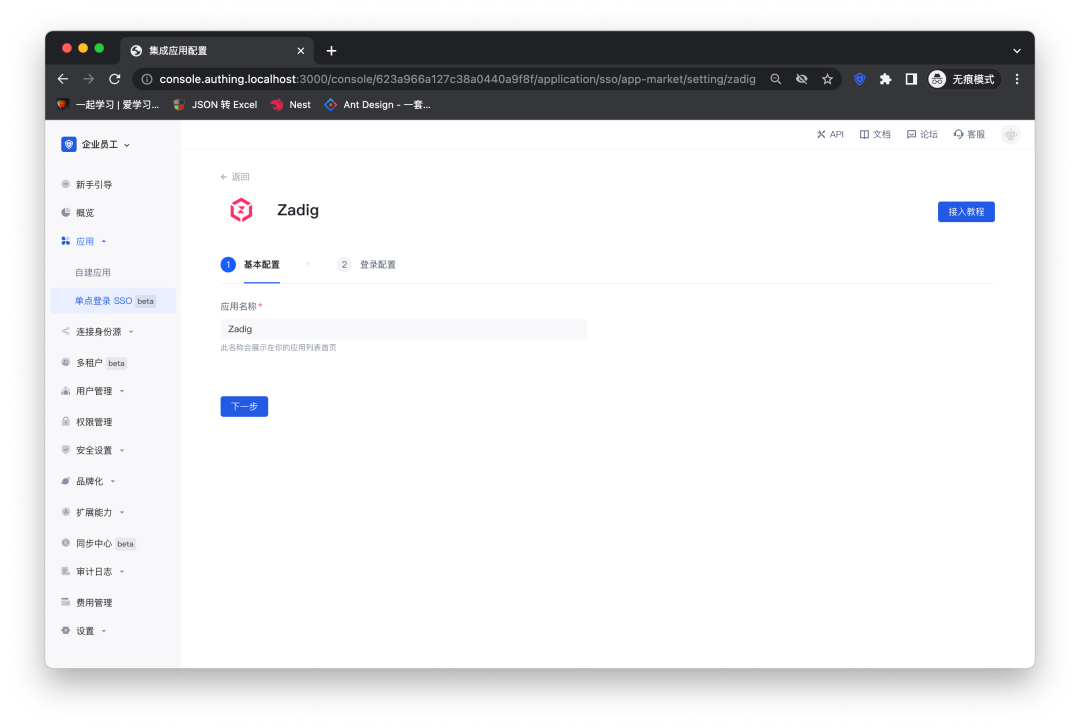Open the browser extensions puzzle icon
1080x728 pixels.
tap(885, 79)
